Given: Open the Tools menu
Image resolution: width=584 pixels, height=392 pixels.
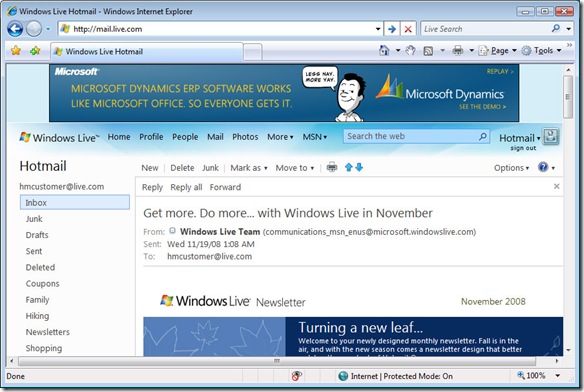Looking at the screenshot, I should (542, 50).
